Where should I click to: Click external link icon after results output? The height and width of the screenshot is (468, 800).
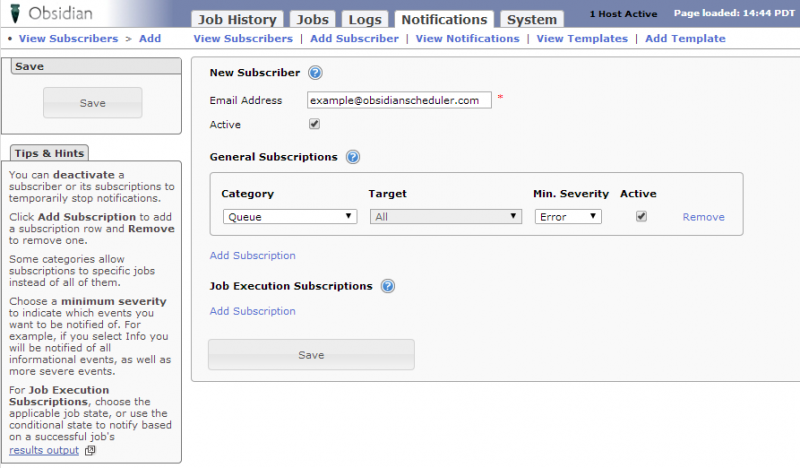tap(90, 451)
